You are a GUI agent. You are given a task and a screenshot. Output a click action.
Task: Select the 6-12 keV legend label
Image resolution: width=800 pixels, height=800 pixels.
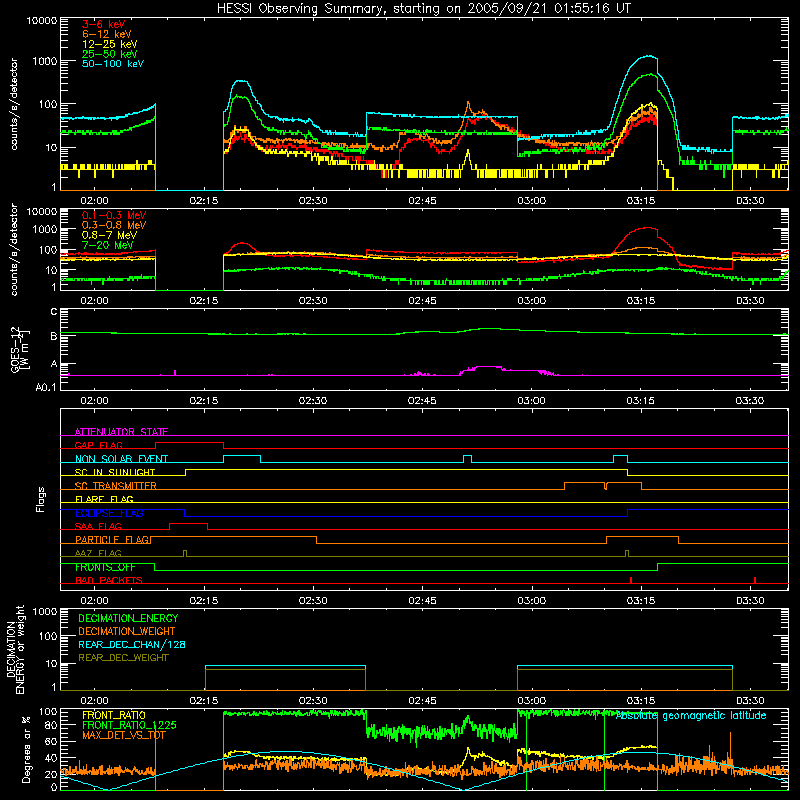(106, 34)
